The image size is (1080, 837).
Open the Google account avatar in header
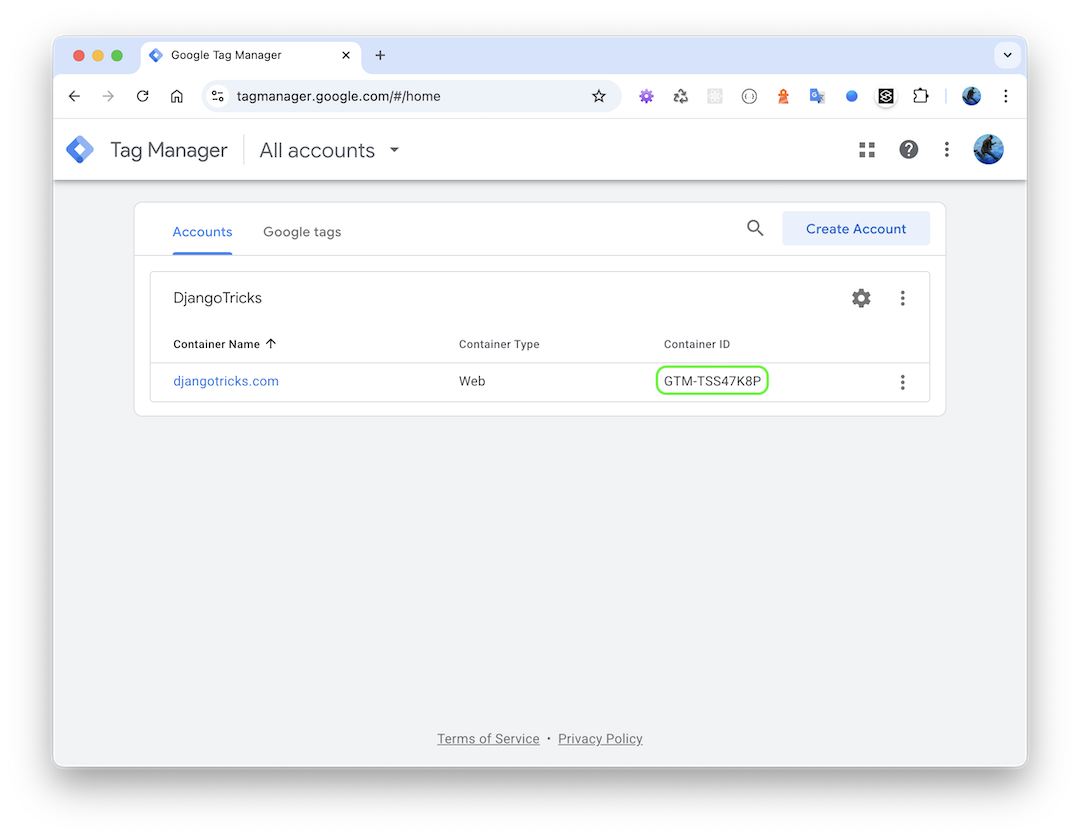point(988,149)
